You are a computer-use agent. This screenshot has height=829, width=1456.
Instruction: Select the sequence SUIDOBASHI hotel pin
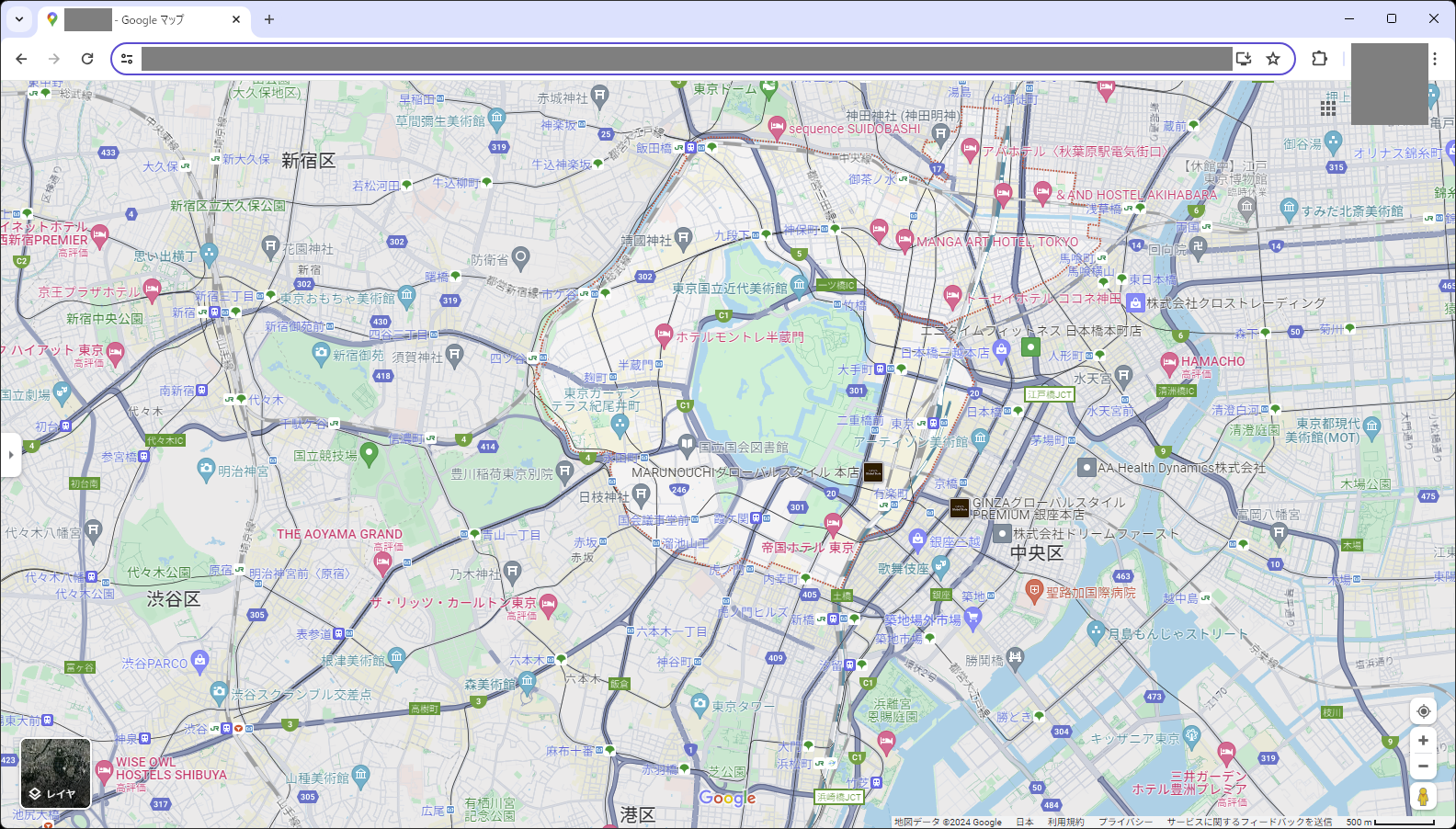(x=778, y=127)
